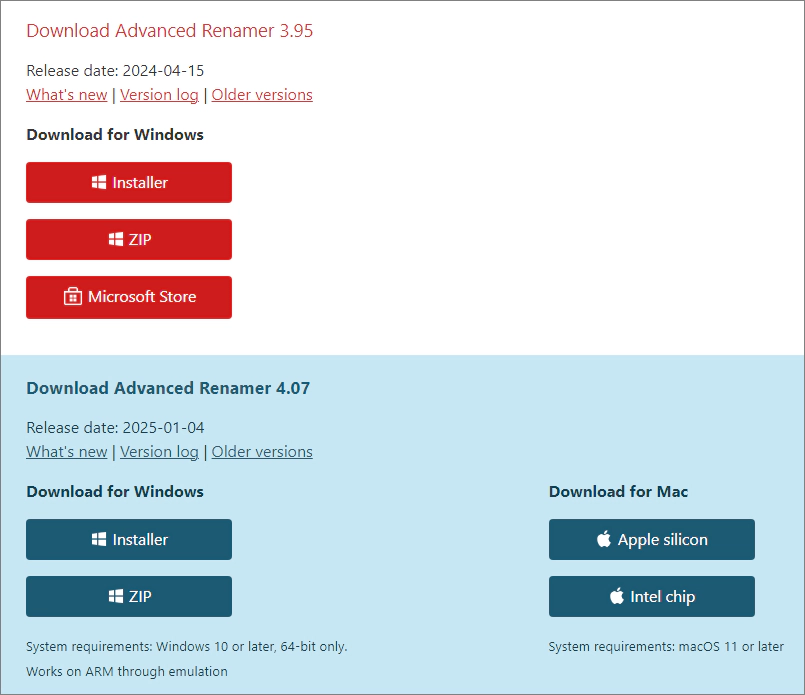This screenshot has height=695, width=805.
Task: Open the blue What's new link for 4.07
Action: tap(67, 452)
